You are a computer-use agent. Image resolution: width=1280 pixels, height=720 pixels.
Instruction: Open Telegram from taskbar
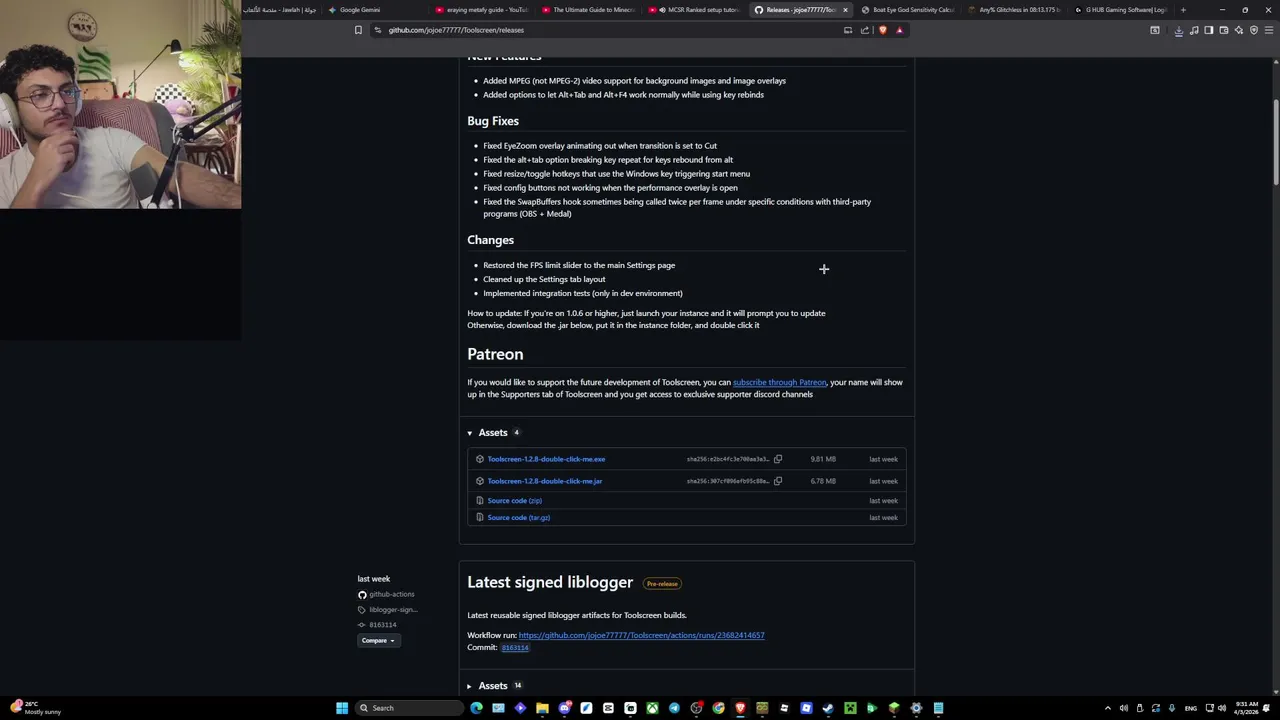[x=674, y=708]
